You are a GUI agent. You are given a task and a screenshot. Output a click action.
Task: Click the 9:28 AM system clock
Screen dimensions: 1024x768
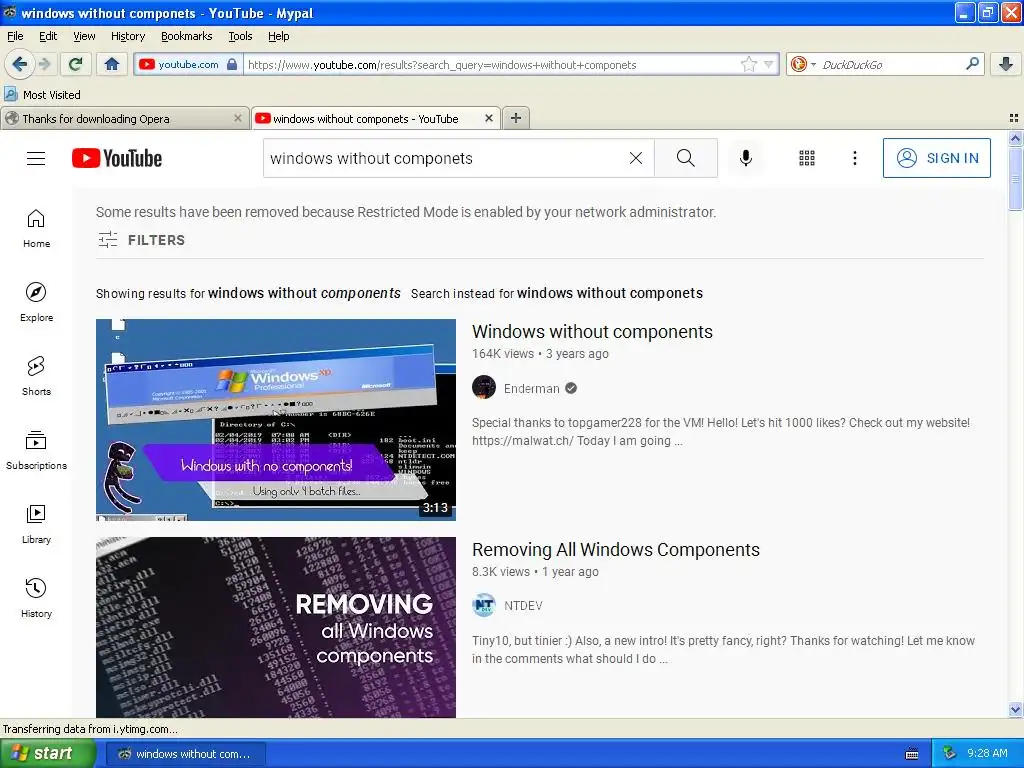point(987,754)
